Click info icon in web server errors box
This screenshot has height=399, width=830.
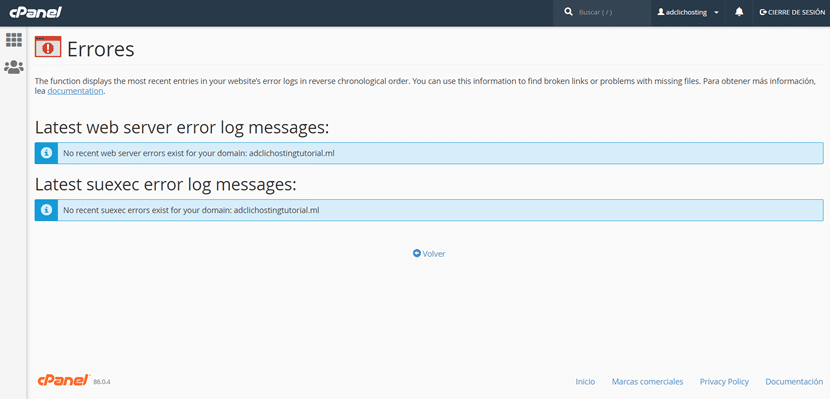[47, 153]
